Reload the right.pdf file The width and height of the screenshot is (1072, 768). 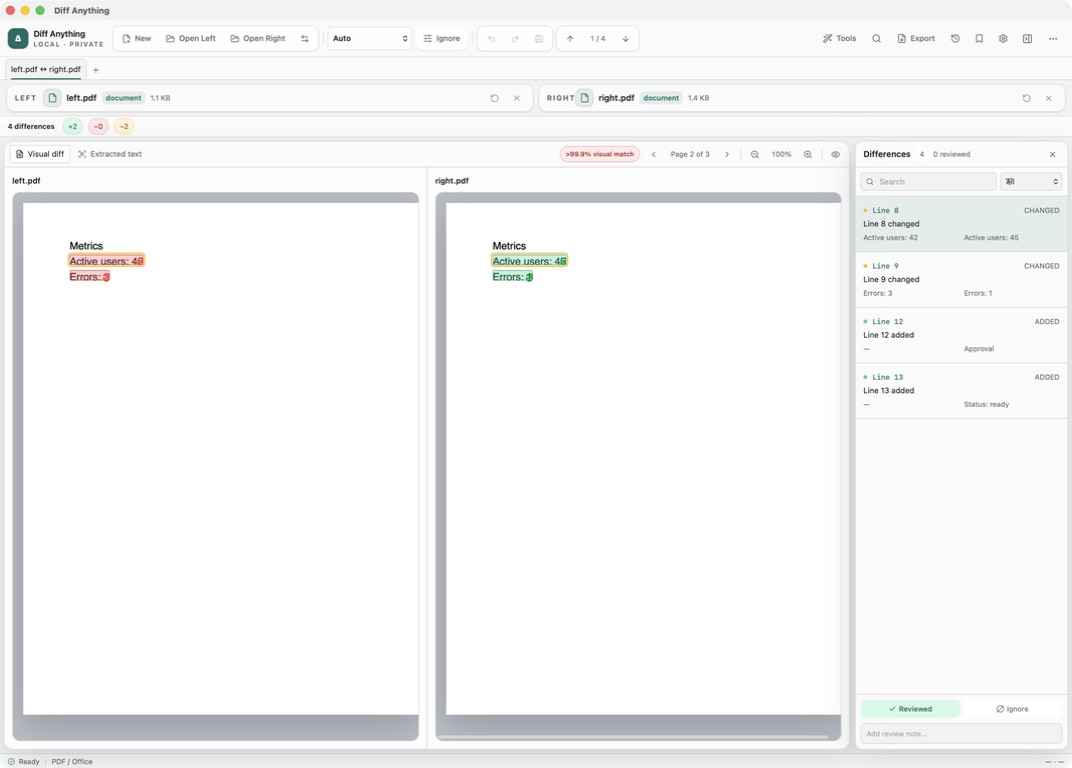click(x=1026, y=98)
